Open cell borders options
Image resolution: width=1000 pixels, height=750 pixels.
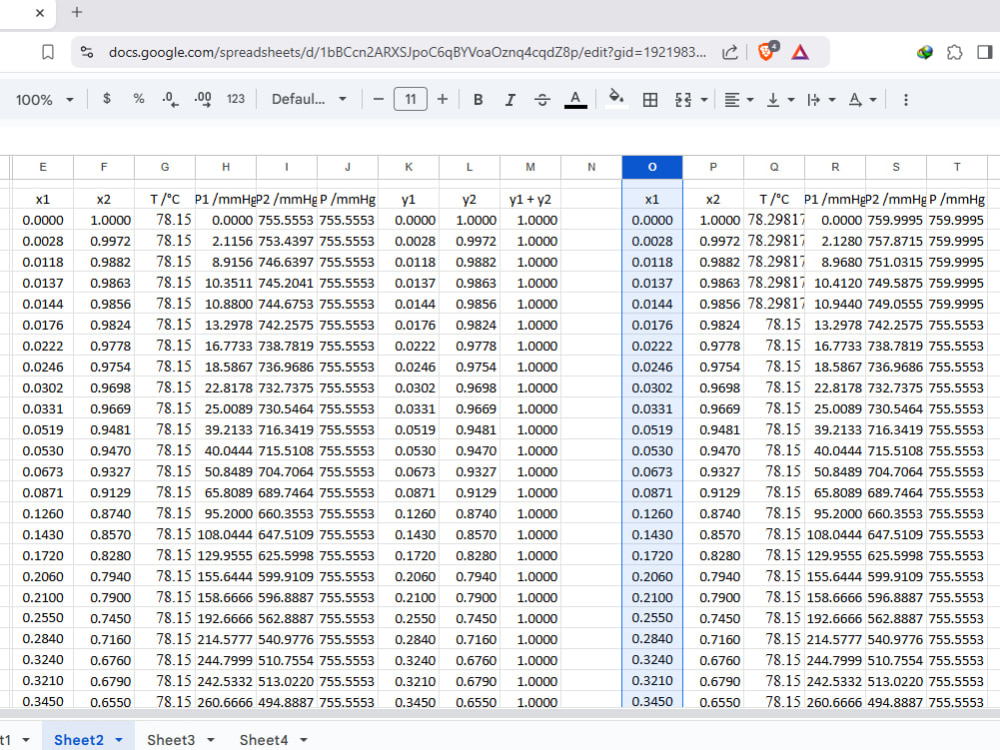(650, 99)
